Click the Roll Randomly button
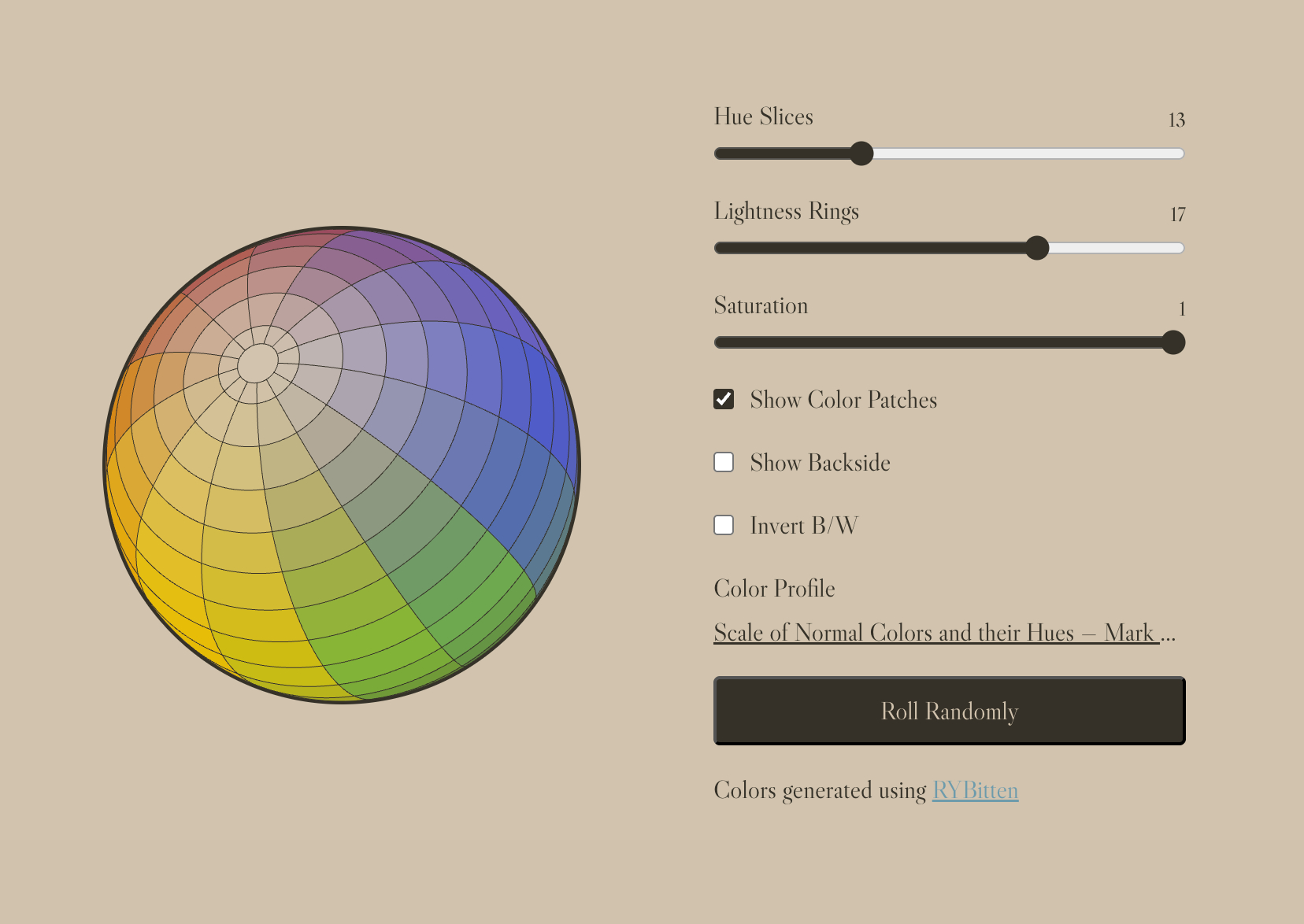 click(949, 711)
